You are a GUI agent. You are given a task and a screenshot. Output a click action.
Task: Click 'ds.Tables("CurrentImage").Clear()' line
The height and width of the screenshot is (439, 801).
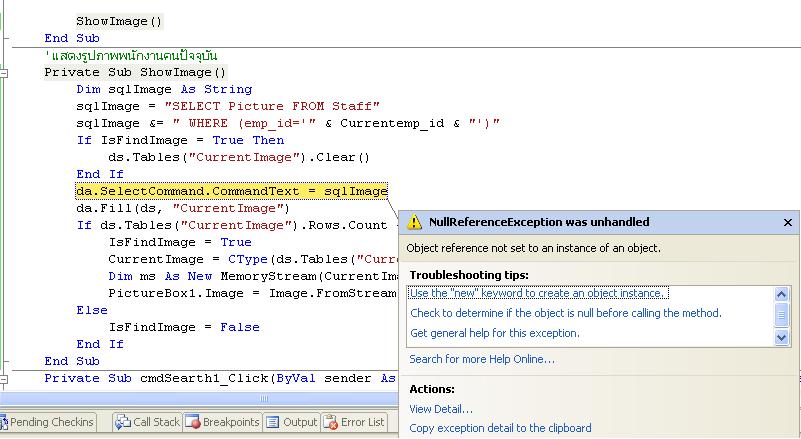(239, 157)
